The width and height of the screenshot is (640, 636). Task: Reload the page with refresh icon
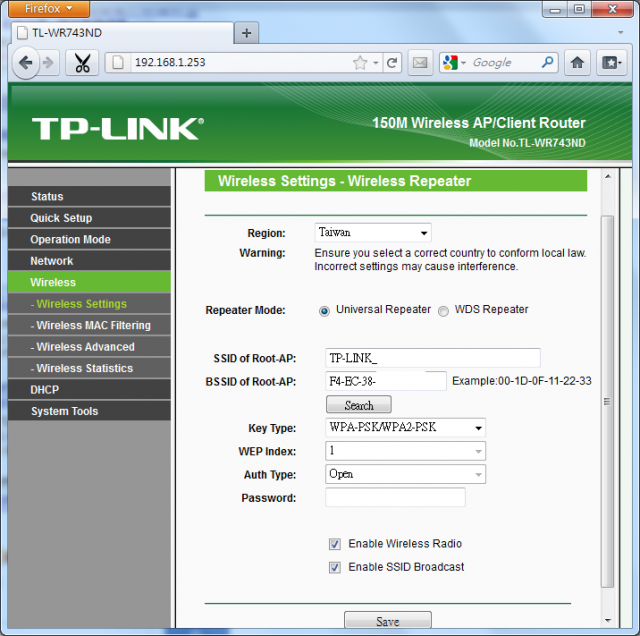pos(392,63)
